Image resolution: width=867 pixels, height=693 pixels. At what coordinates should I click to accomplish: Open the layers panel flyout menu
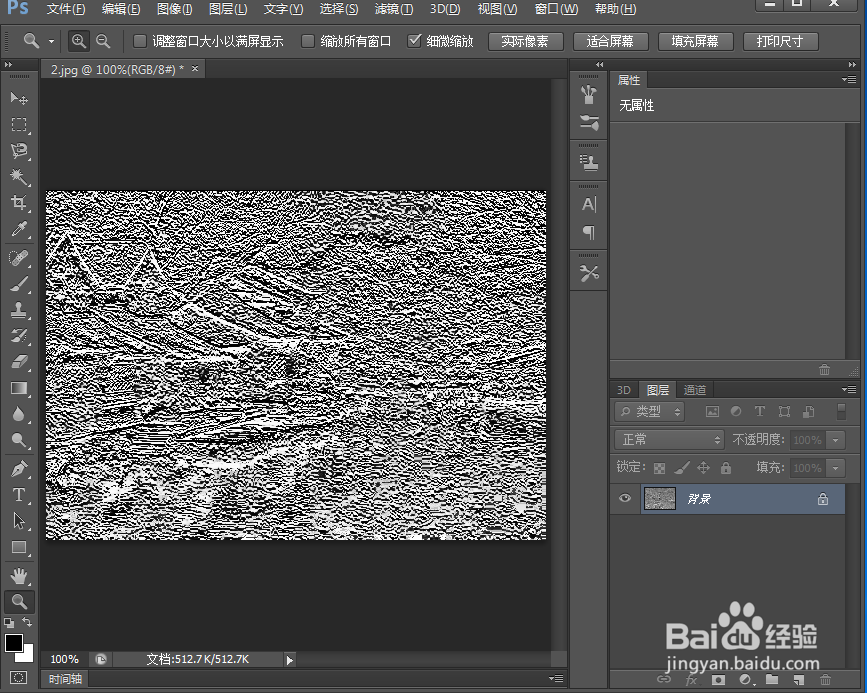(849, 389)
